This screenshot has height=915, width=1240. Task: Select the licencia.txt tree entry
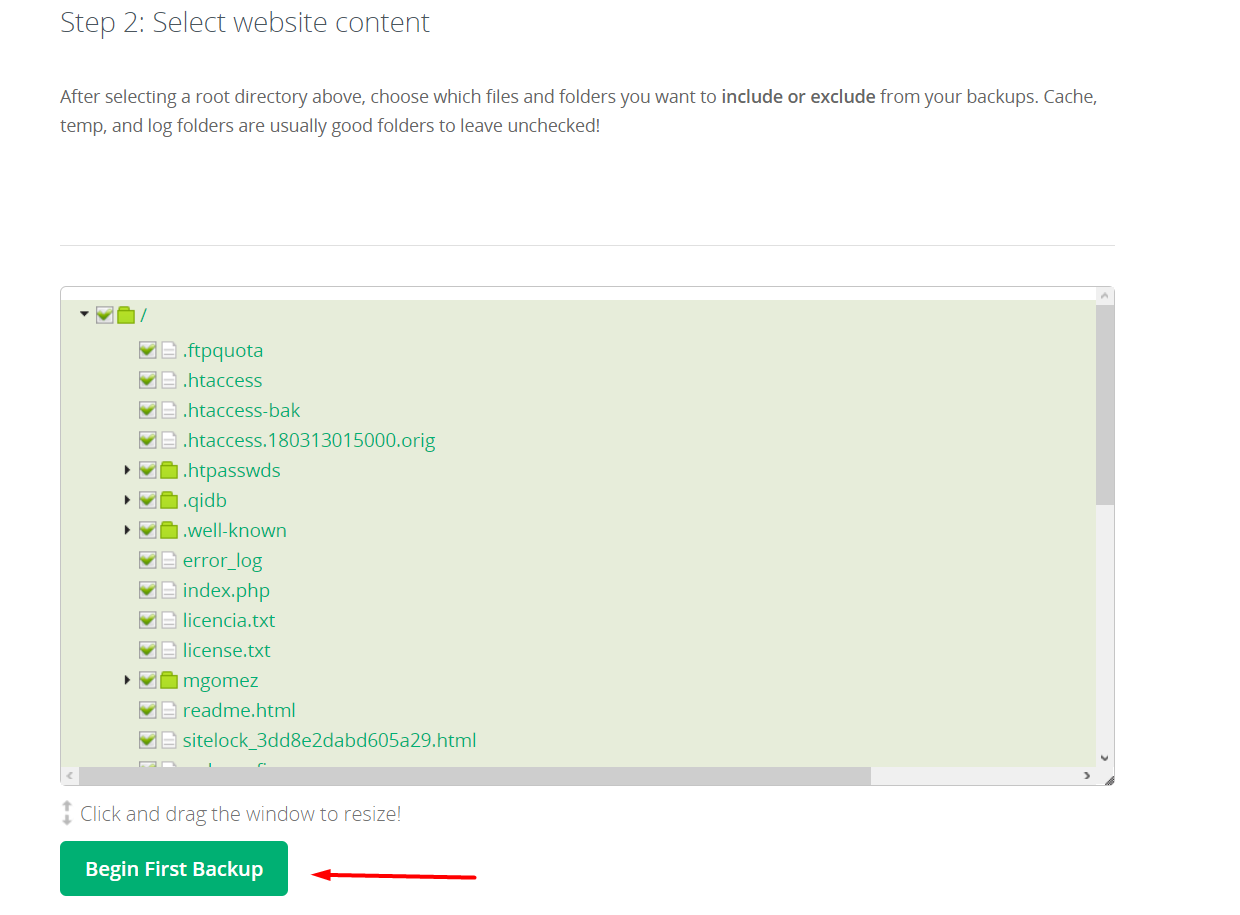coord(229,620)
